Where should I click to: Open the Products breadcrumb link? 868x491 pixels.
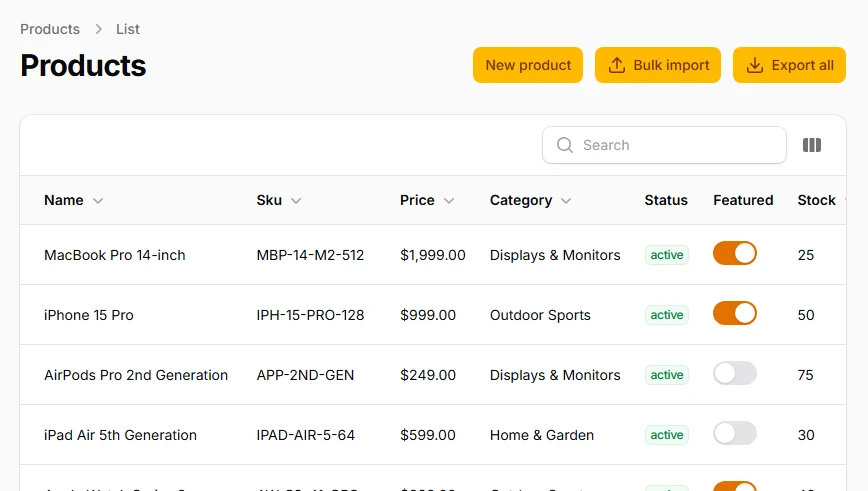[x=50, y=29]
